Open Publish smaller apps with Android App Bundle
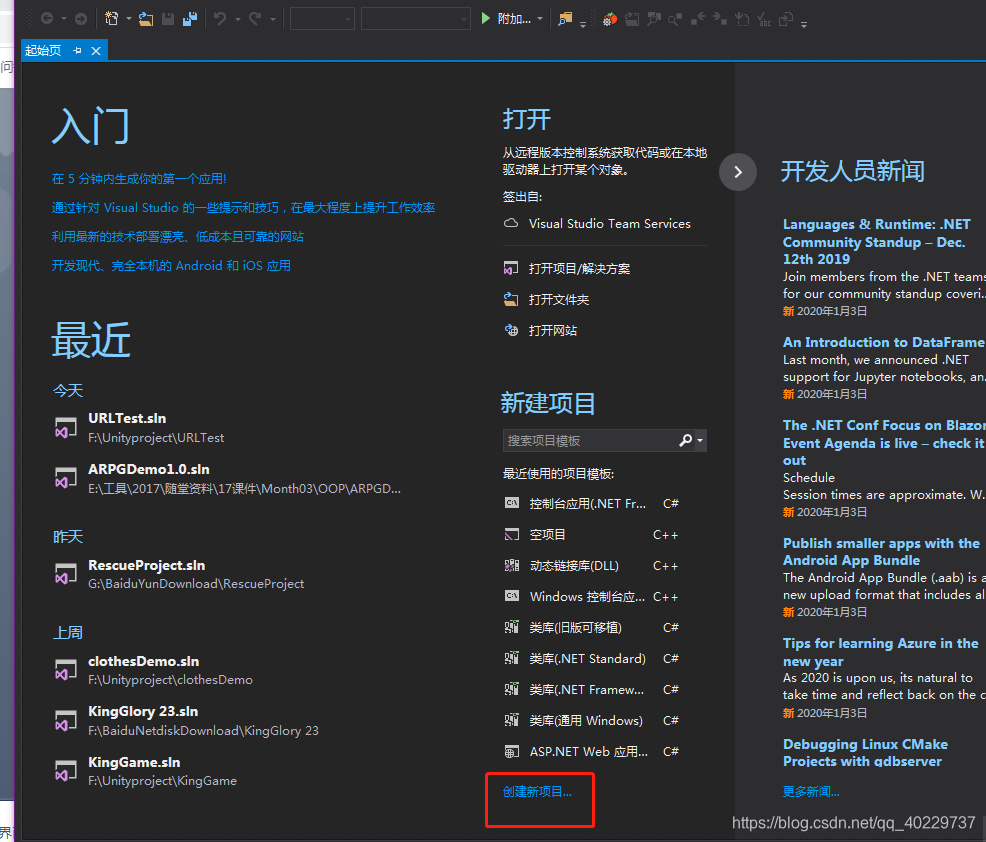 pos(881,551)
